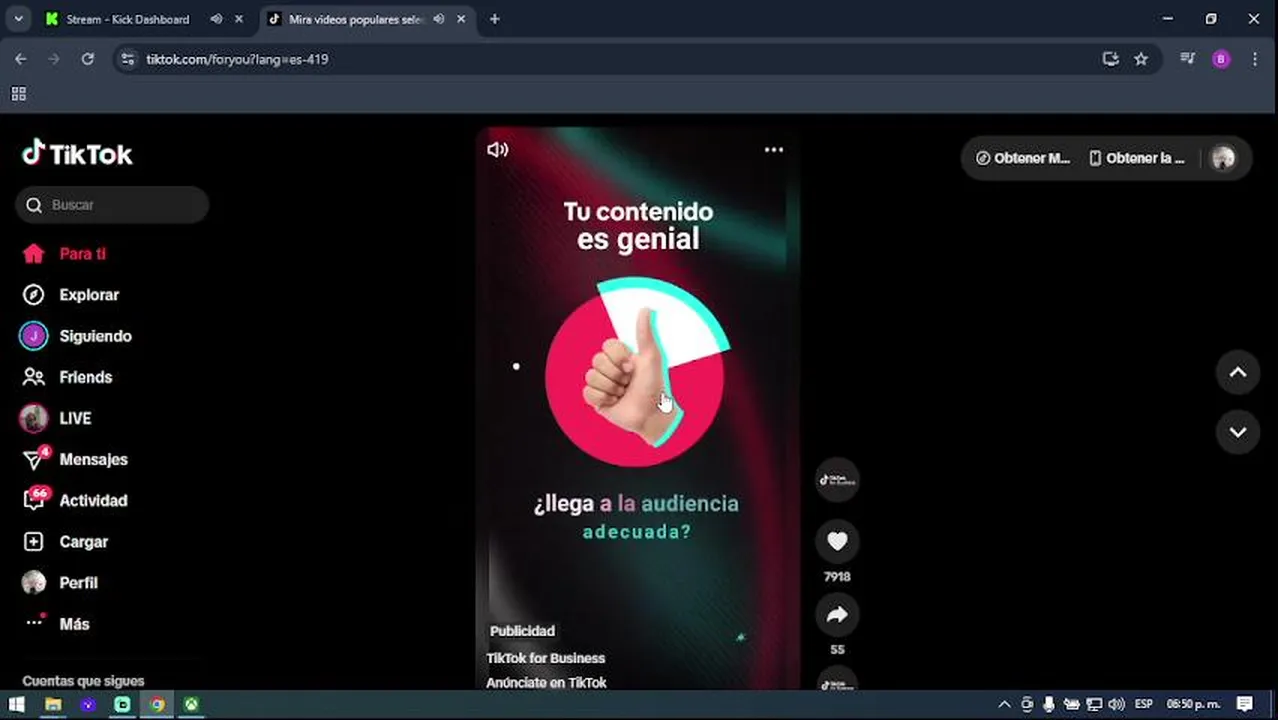1278x720 pixels.
Task: Switch to Stream - Kick Dashboard tab
Action: (127, 19)
